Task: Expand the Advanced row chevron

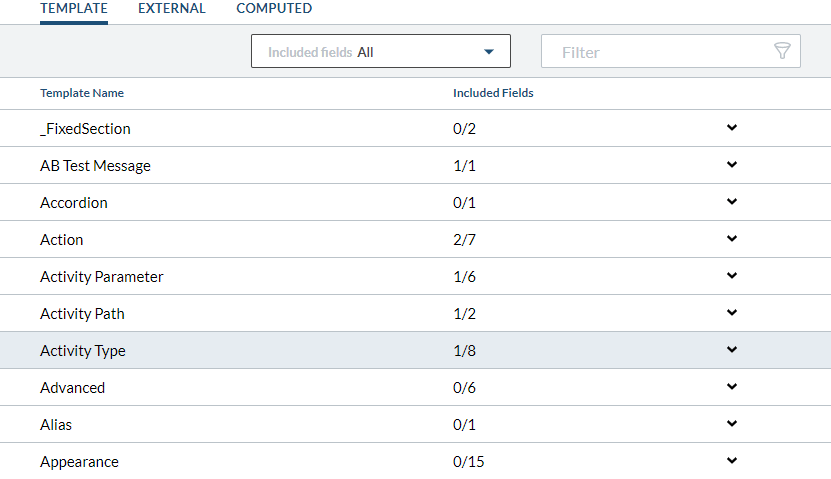Action: [732, 387]
